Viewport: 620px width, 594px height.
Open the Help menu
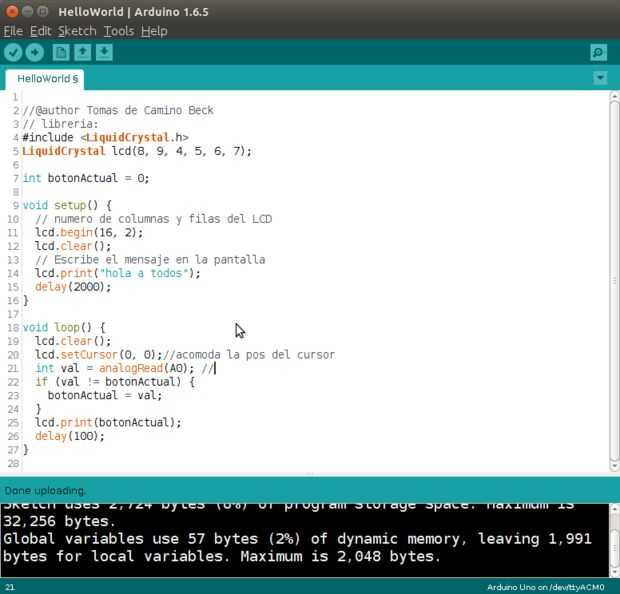[x=154, y=31]
